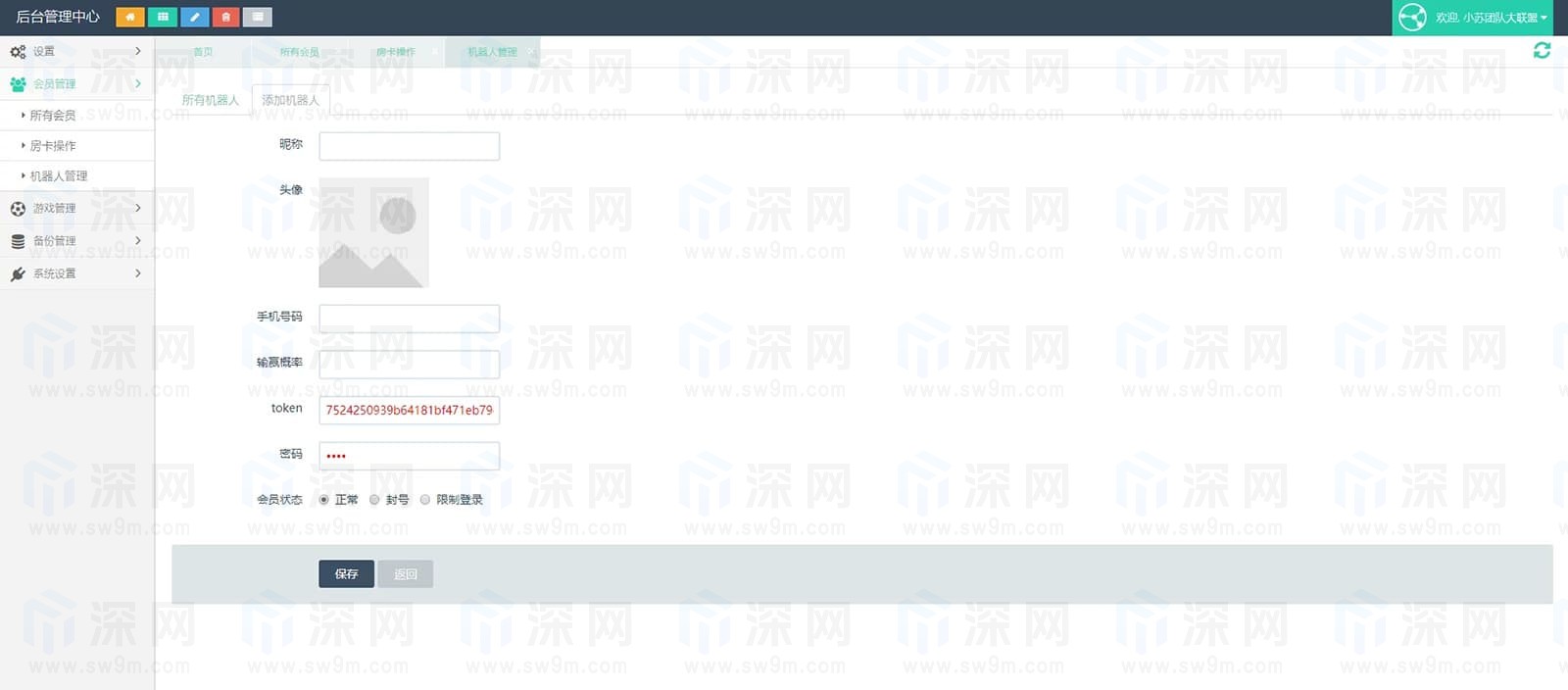Close the 机器人管理 tab
This screenshot has height=690, width=1568.
pyautogui.click(x=531, y=52)
